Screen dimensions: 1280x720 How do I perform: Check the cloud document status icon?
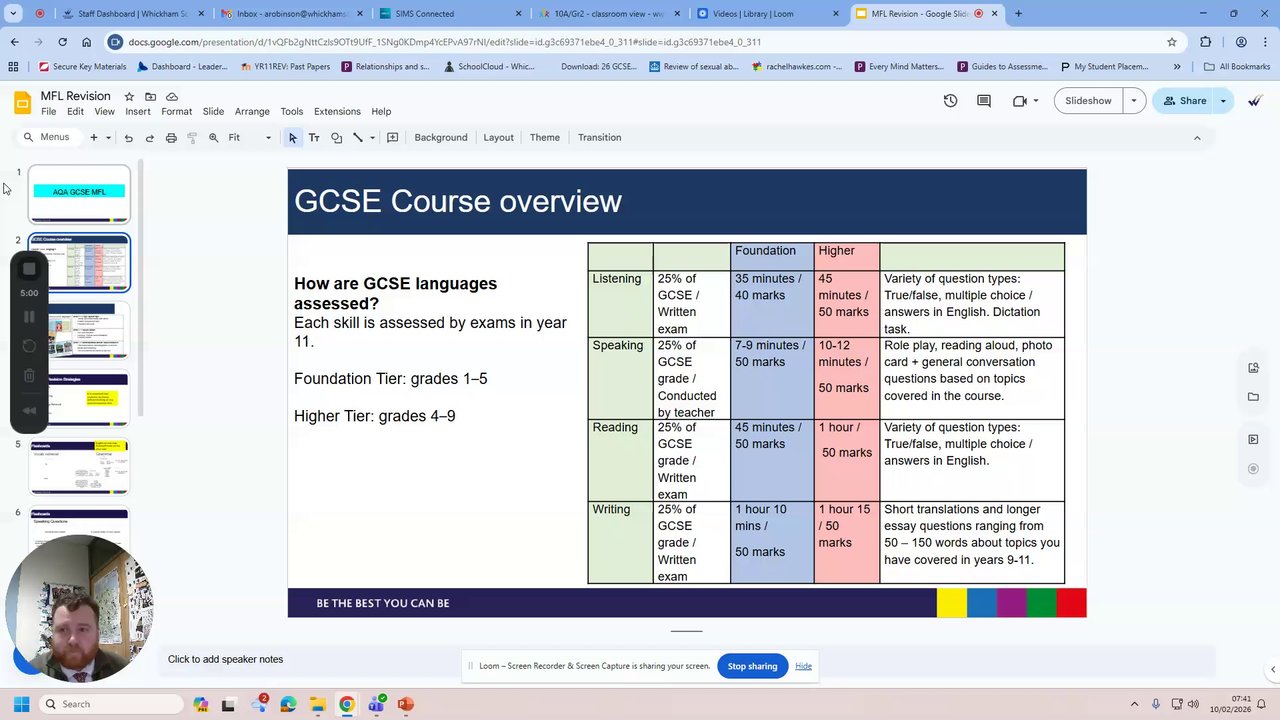point(172,96)
